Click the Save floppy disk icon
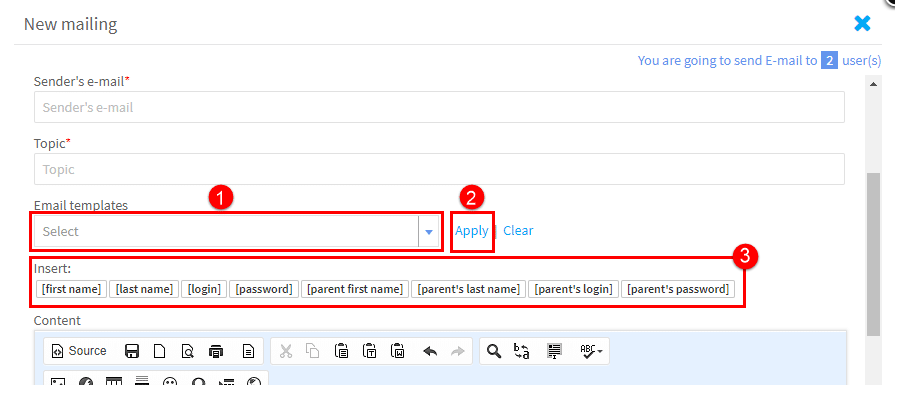Viewport: 898px width, 393px height. 132,351
